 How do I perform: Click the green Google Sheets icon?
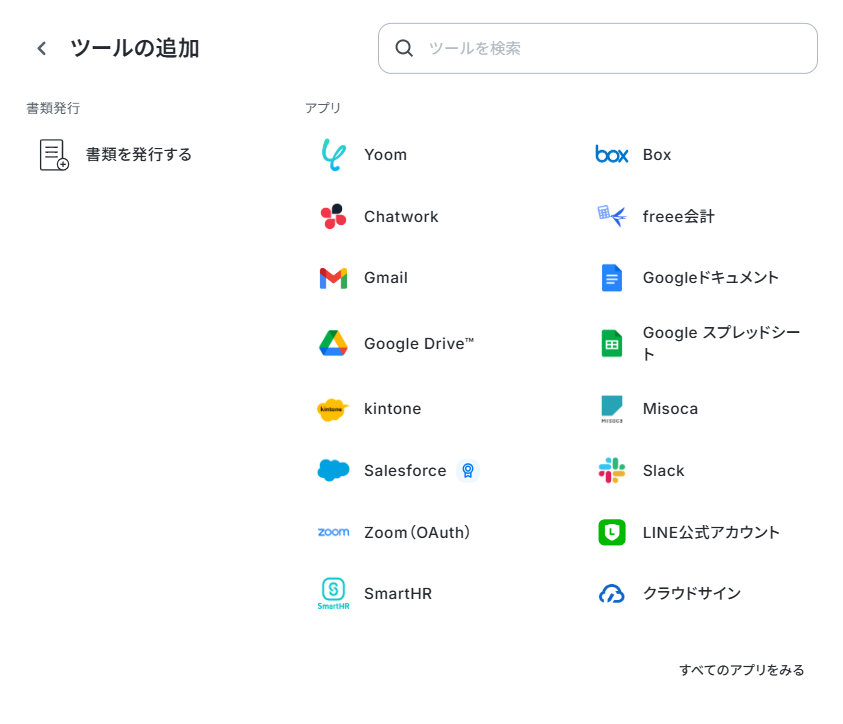(x=612, y=343)
